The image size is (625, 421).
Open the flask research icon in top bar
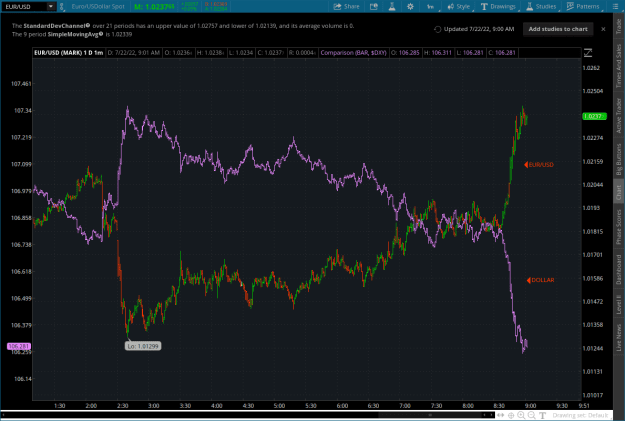point(392,6)
